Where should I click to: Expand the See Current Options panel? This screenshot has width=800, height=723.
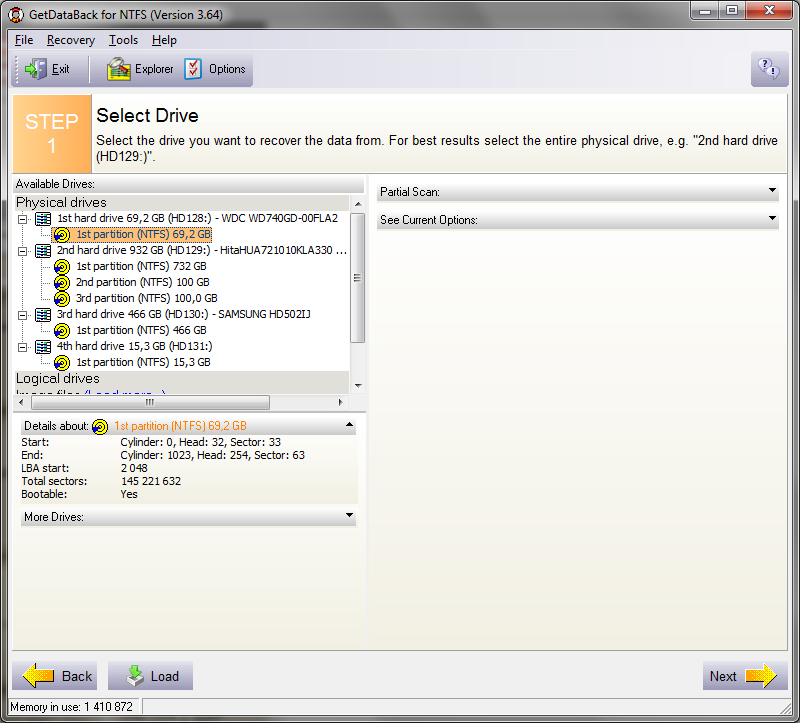point(772,218)
